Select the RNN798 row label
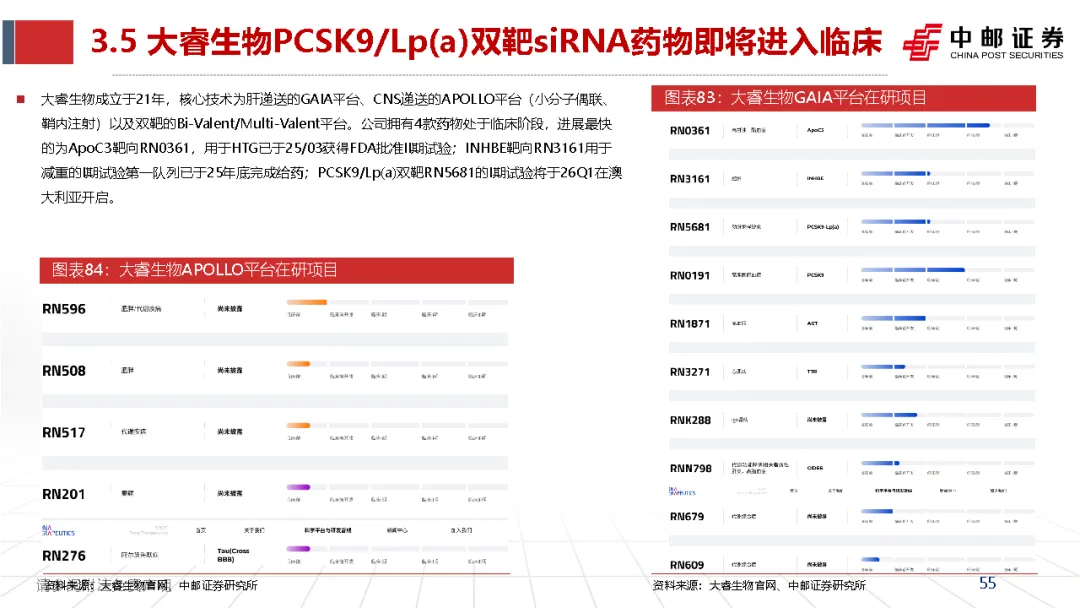1080x608 pixels. [691, 468]
